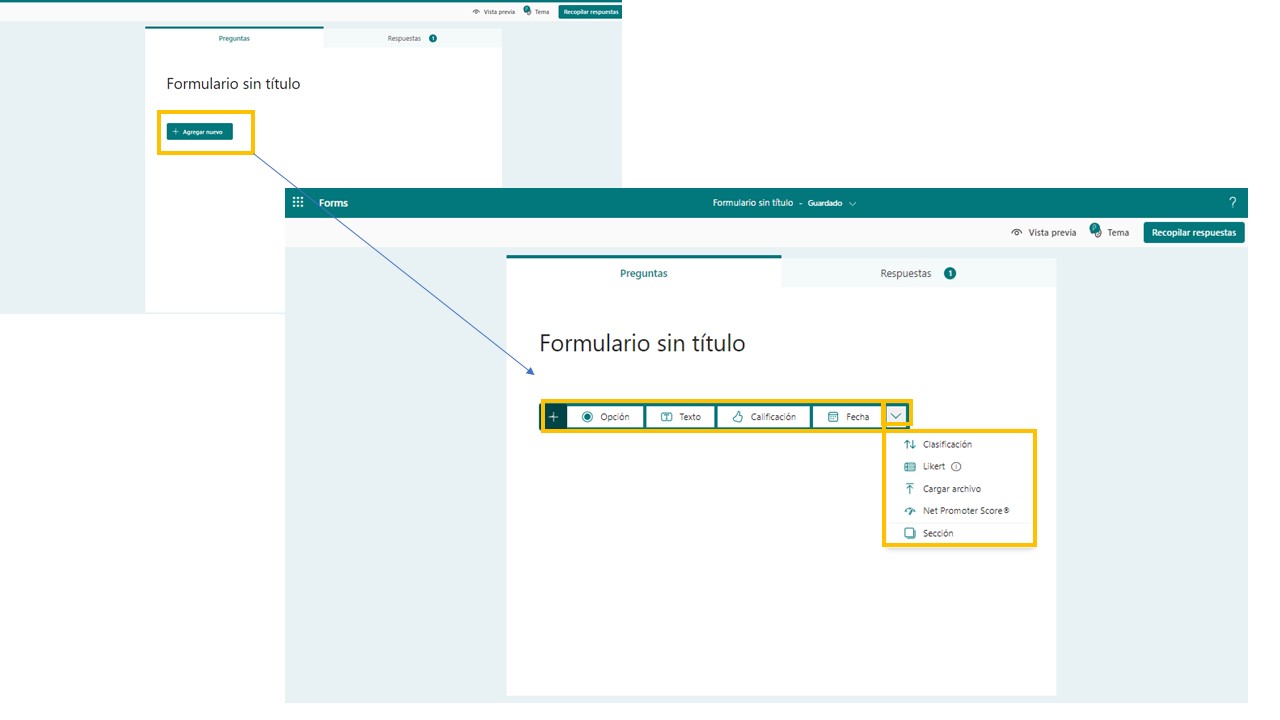
Task: Open the app launcher grid in Forms header
Action: pos(298,202)
